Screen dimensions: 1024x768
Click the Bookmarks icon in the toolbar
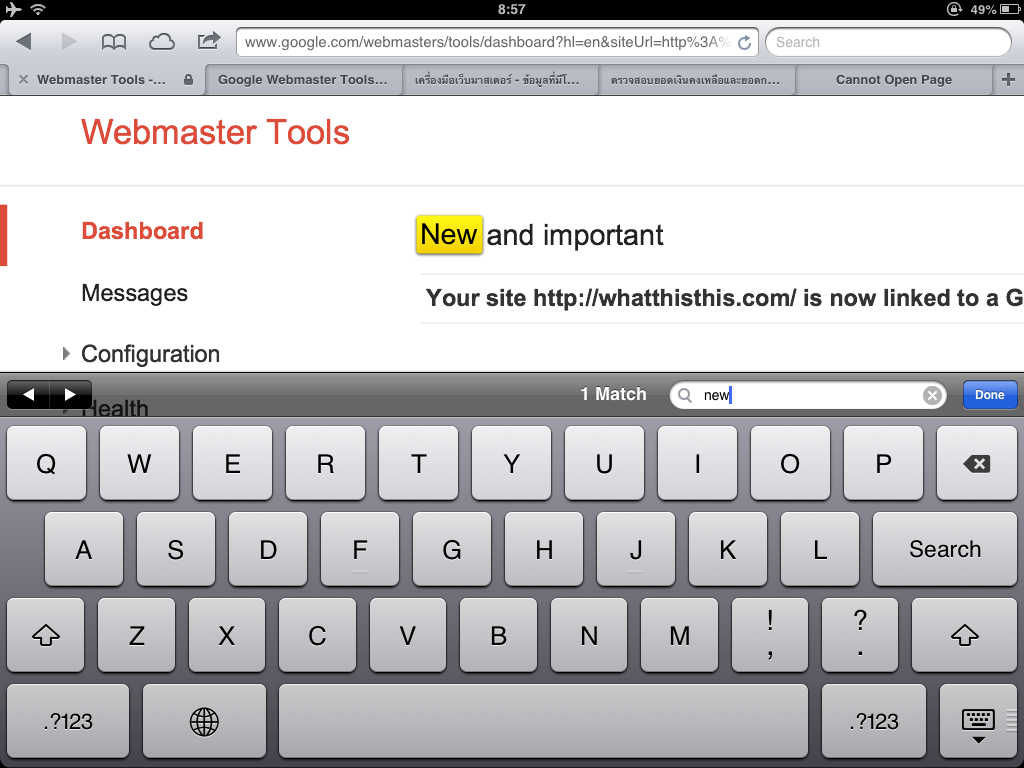113,42
